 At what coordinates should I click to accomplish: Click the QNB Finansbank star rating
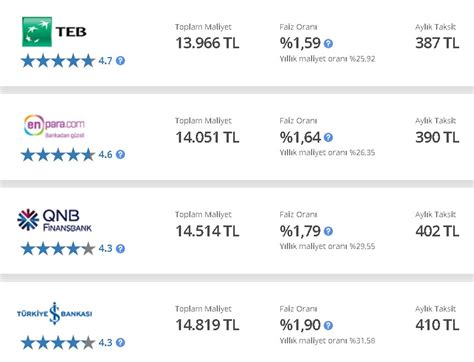tap(58, 249)
